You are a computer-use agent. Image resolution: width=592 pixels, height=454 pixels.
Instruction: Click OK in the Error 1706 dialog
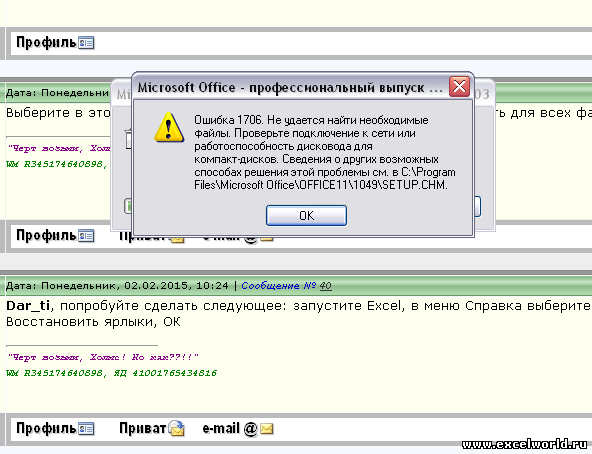(x=306, y=216)
